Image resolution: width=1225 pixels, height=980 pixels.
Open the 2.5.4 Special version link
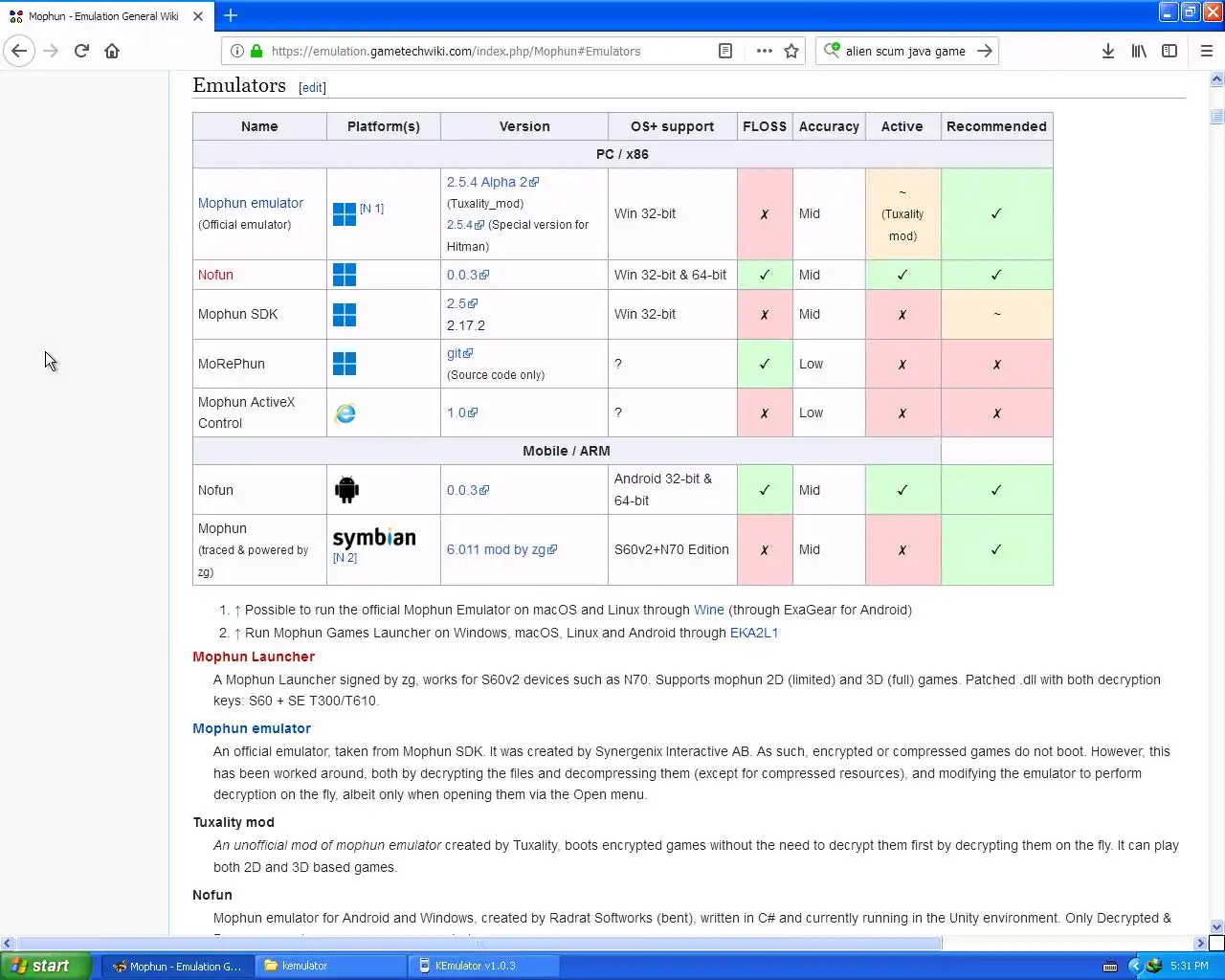coord(465,225)
